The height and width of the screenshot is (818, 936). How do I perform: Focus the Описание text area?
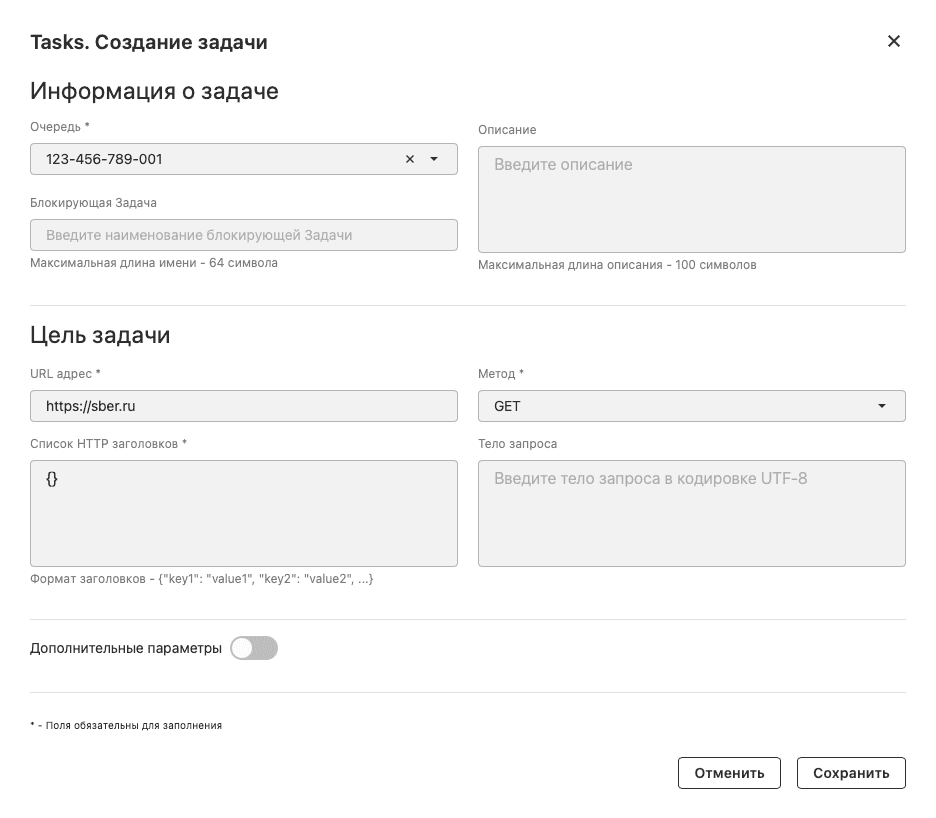[691, 199]
